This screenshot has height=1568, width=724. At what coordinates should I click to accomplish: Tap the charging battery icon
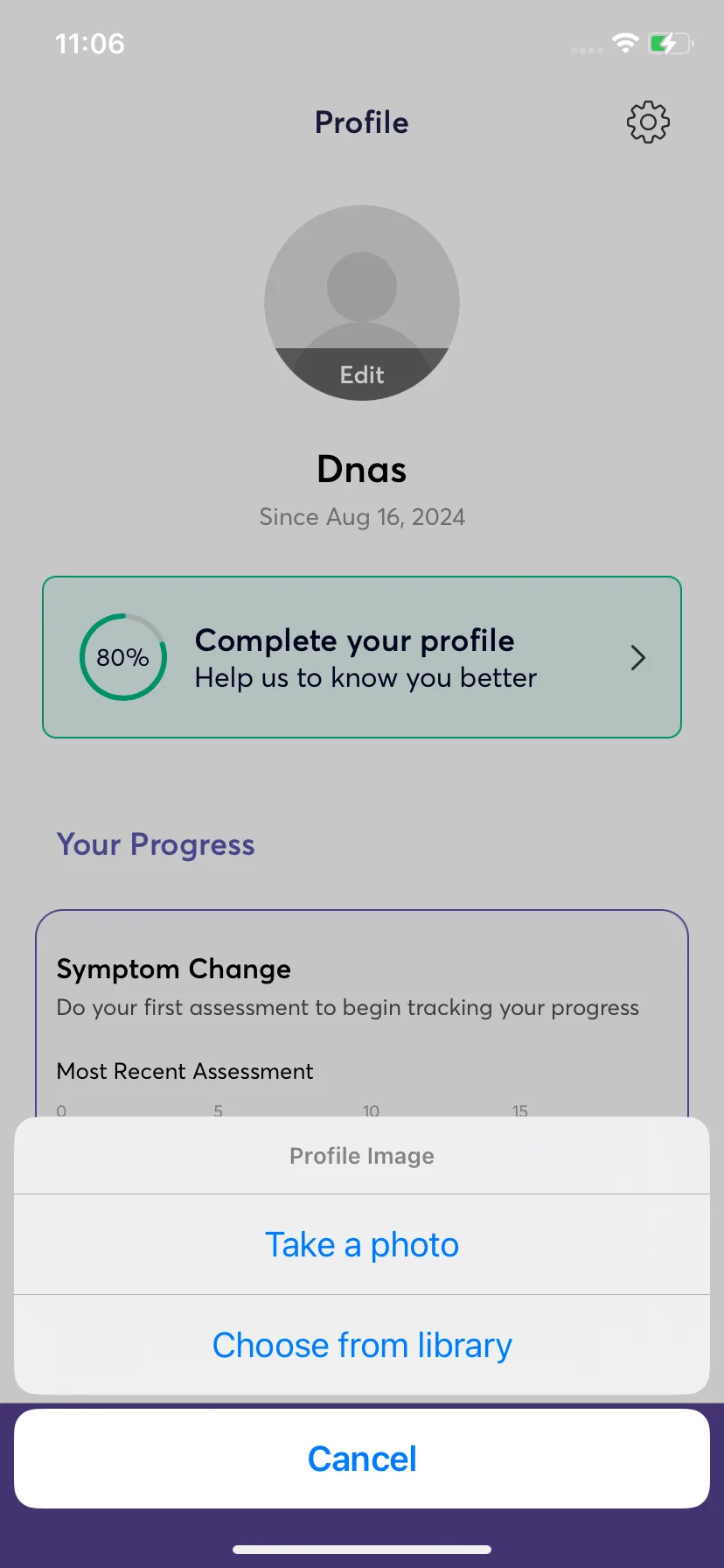tap(671, 43)
